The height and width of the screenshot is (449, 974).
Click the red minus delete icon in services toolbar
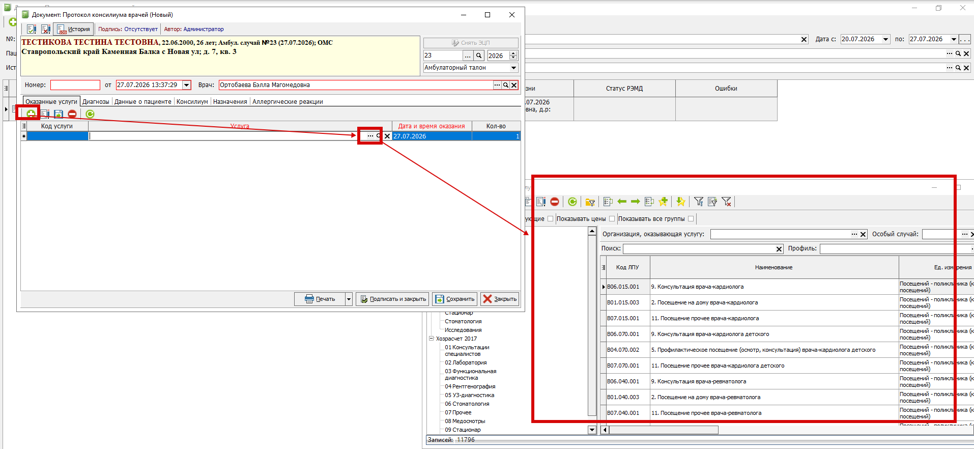[x=73, y=114]
